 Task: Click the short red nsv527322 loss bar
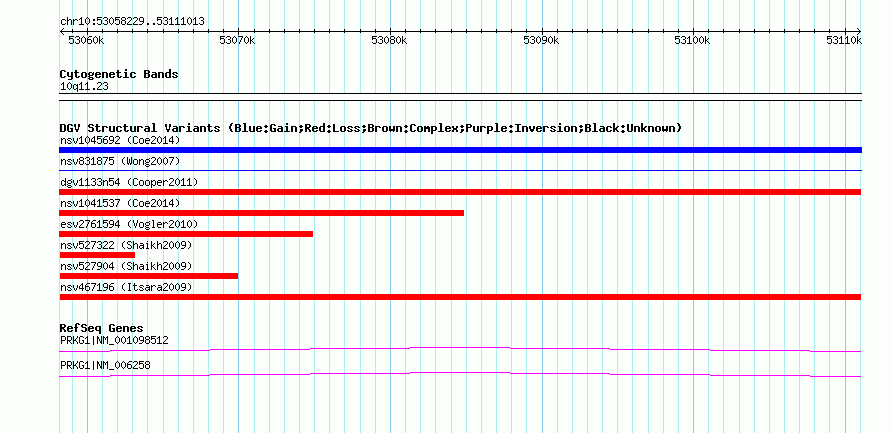point(97,255)
